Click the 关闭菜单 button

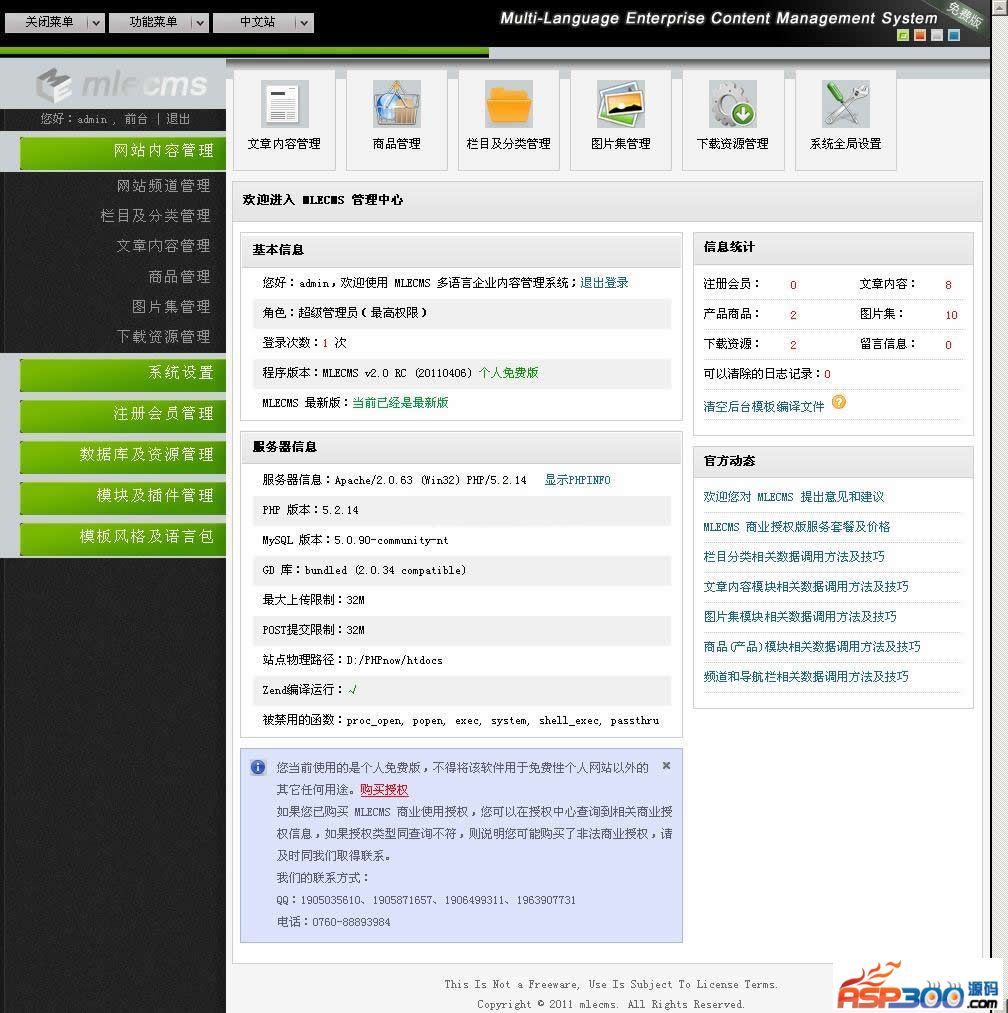click(x=47, y=23)
